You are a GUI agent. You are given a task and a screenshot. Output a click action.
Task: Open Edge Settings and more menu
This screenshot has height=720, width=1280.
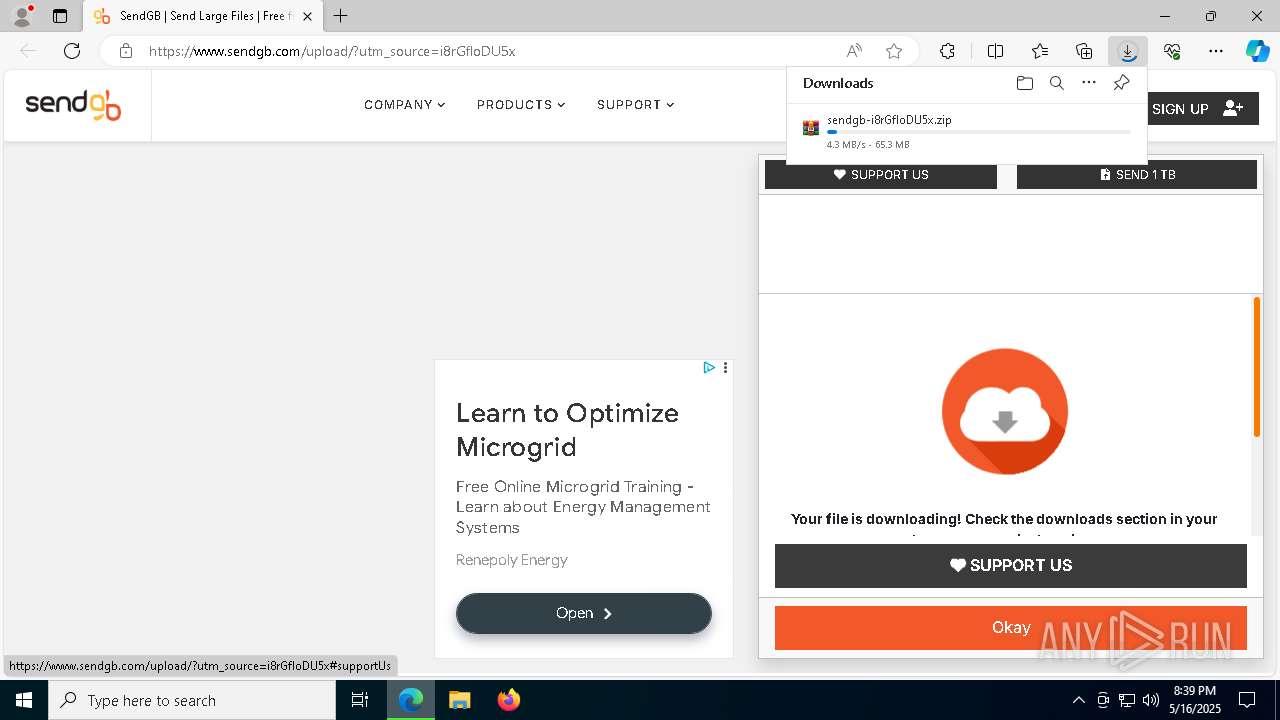1216,51
